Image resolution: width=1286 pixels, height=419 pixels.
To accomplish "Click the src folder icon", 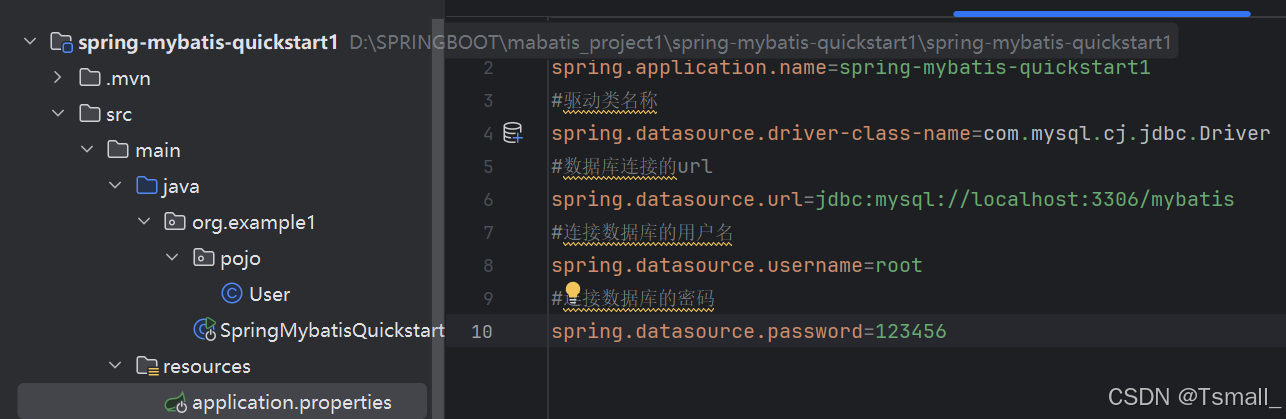I will 90,114.
